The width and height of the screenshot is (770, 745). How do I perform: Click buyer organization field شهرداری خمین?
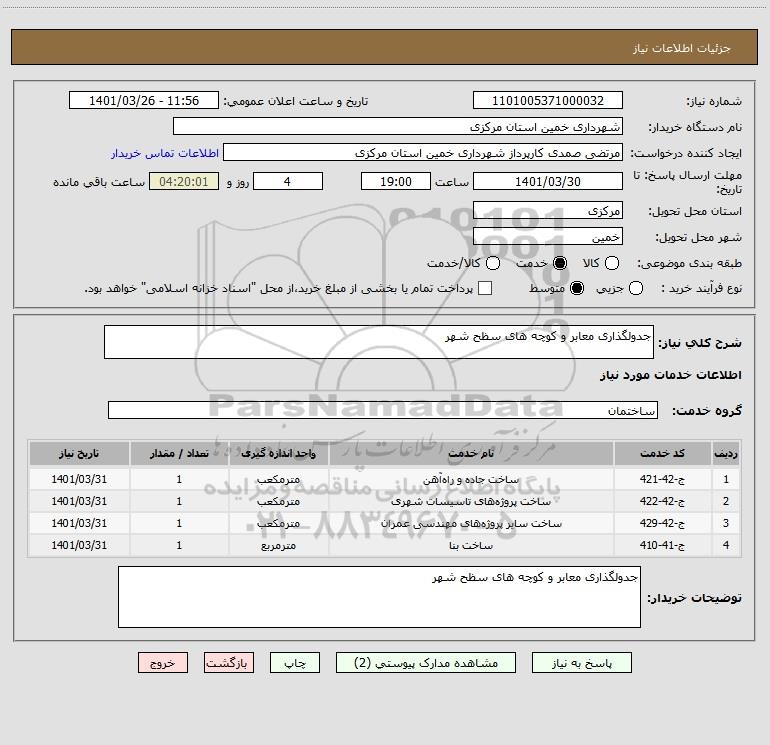point(398,126)
